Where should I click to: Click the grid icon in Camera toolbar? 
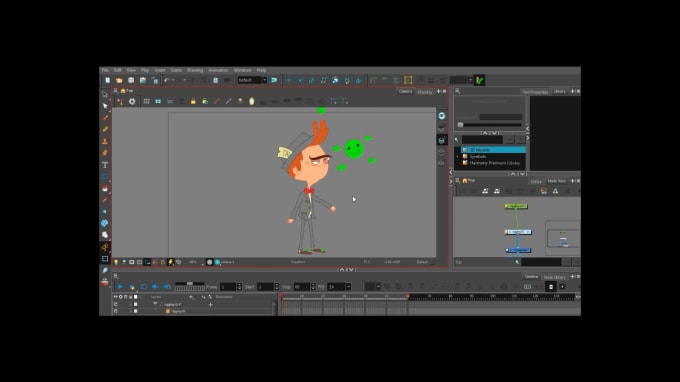(x=147, y=101)
